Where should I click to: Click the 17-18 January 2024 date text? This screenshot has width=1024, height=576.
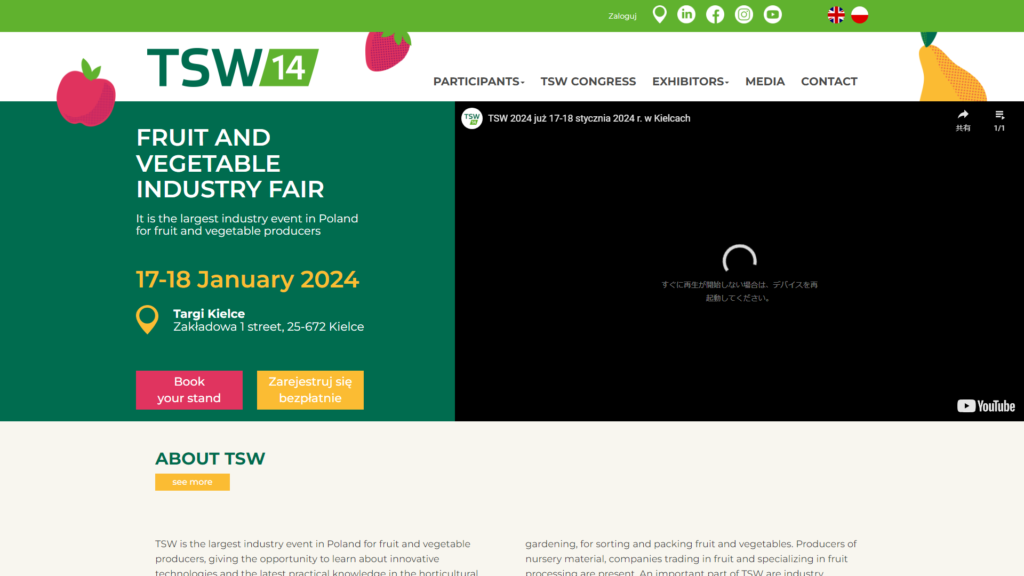pos(248,280)
